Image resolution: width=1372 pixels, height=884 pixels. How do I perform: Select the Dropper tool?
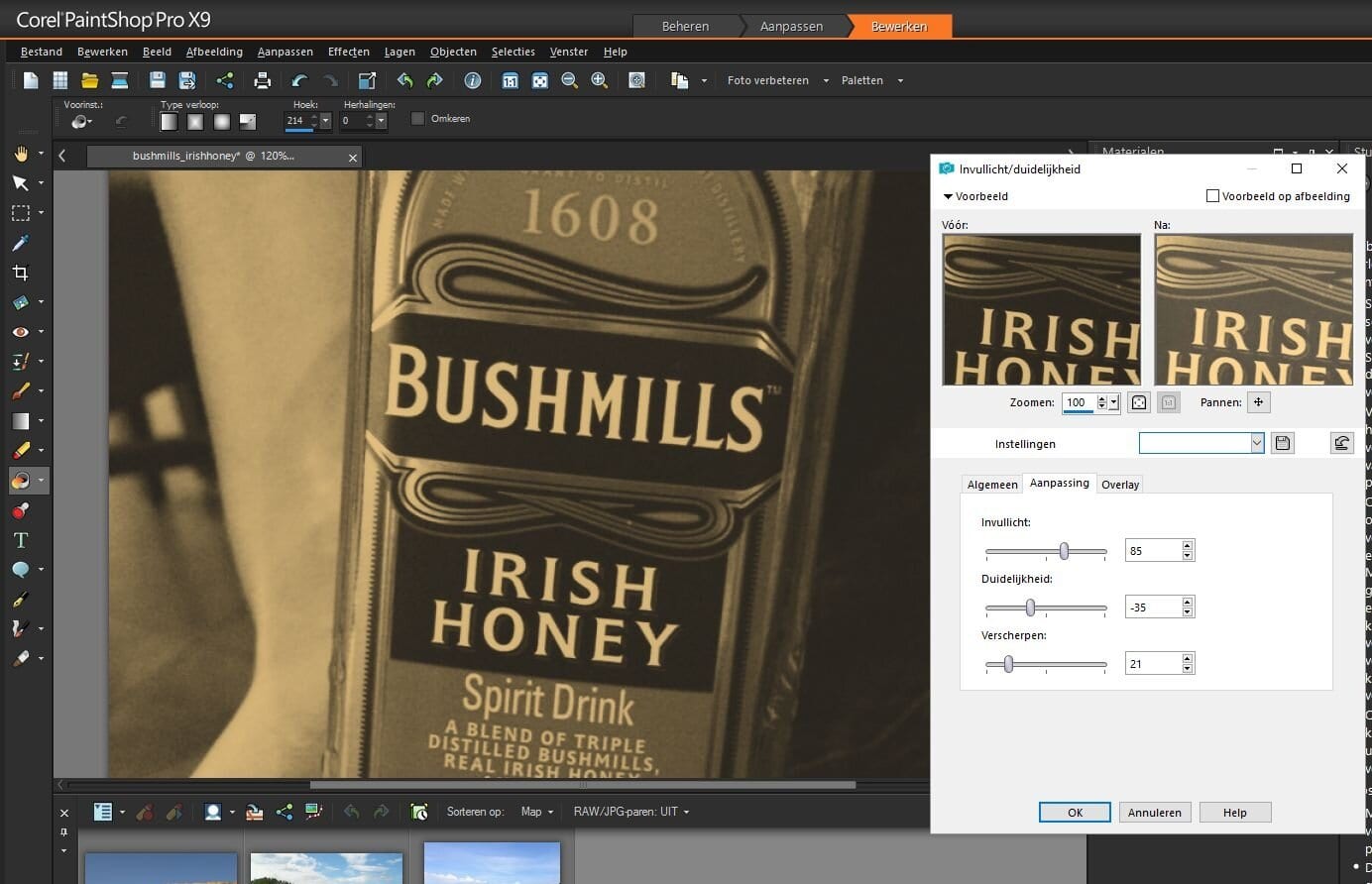click(x=20, y=243)
